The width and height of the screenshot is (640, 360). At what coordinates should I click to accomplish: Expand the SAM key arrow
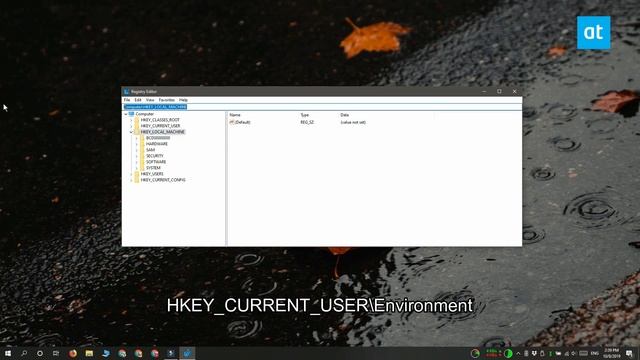pos(137,150)
